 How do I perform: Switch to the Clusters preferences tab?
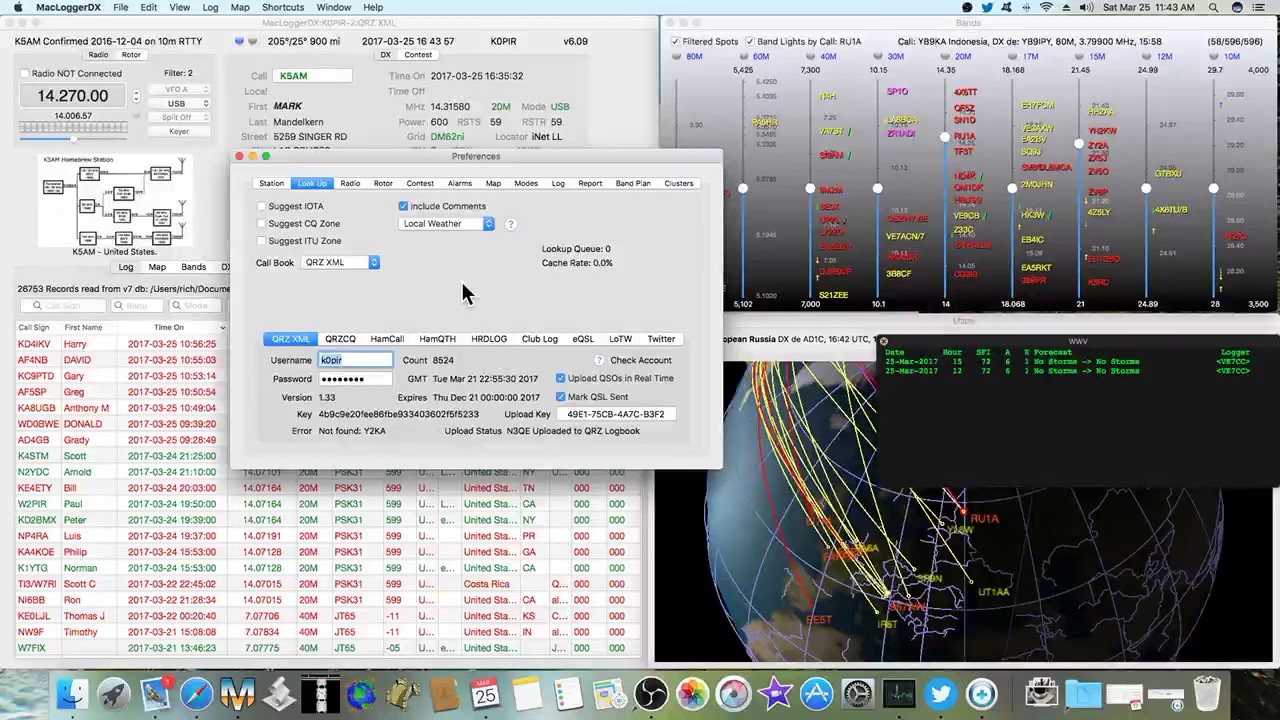tap(679, 184)
